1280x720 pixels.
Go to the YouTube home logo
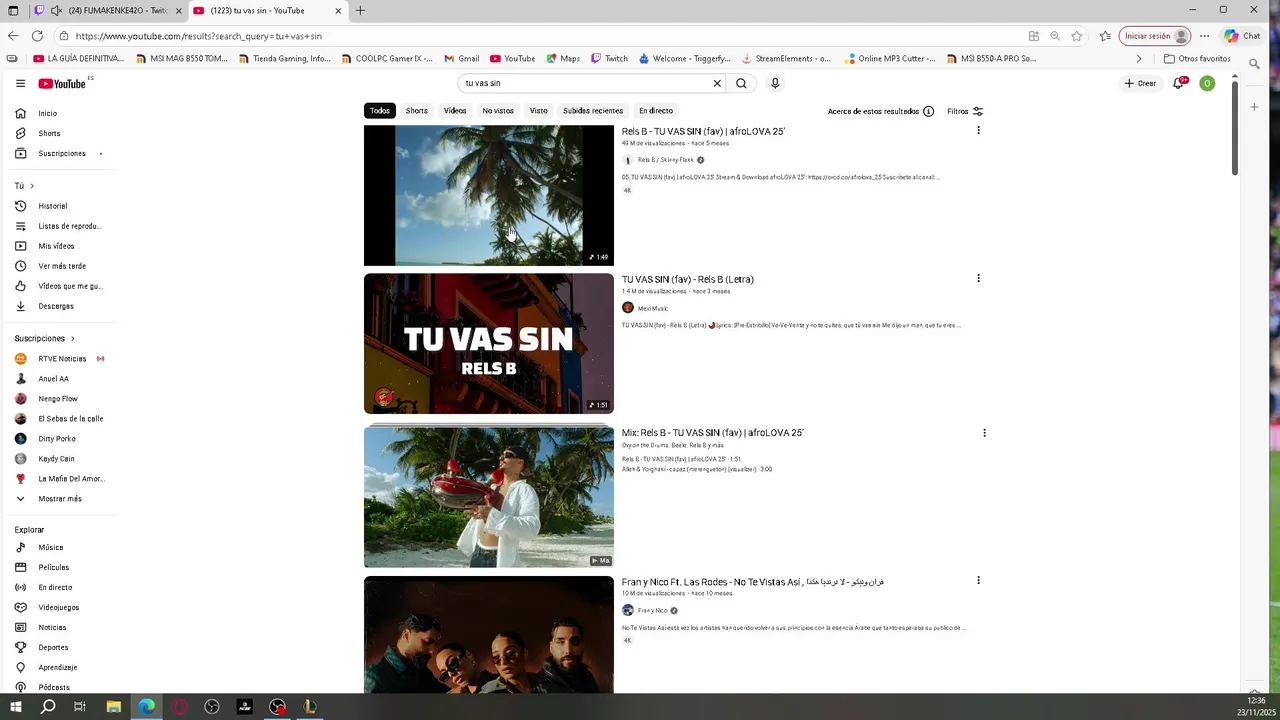click(x=62, y=84)
